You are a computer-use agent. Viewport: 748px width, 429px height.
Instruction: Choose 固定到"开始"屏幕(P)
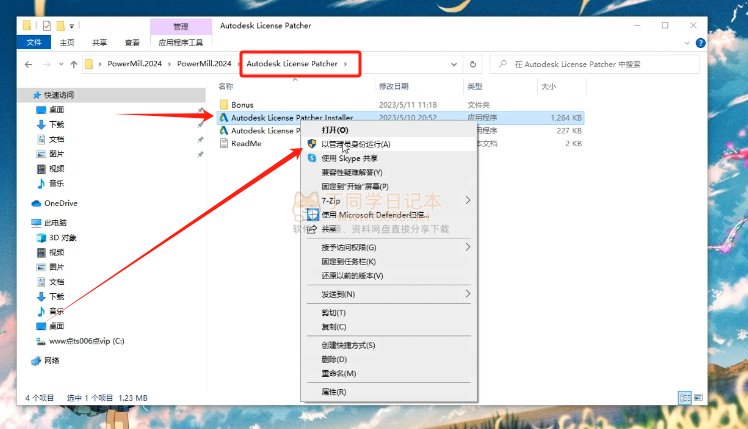tap(389, 187)
